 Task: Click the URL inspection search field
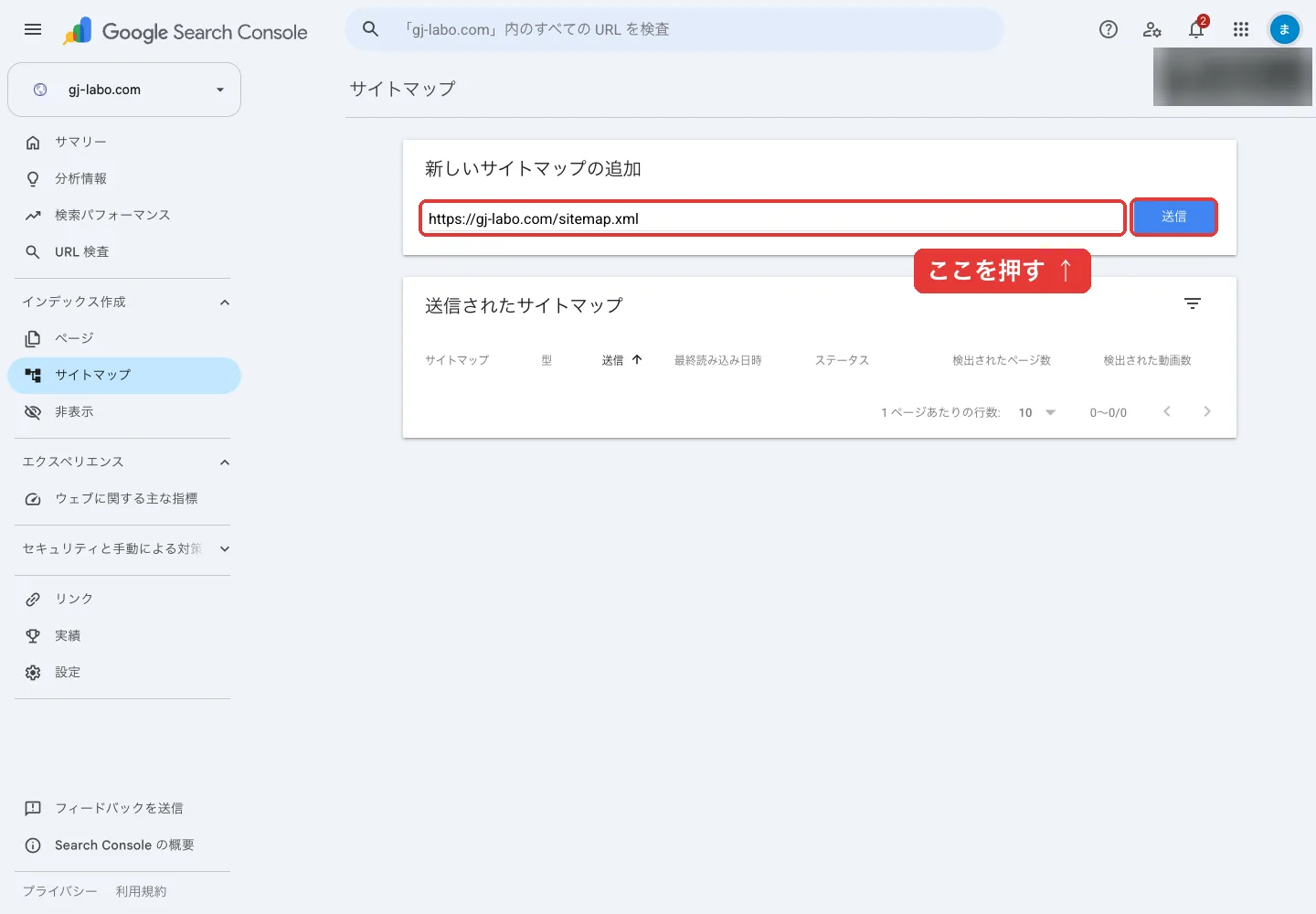click(674, 29)
